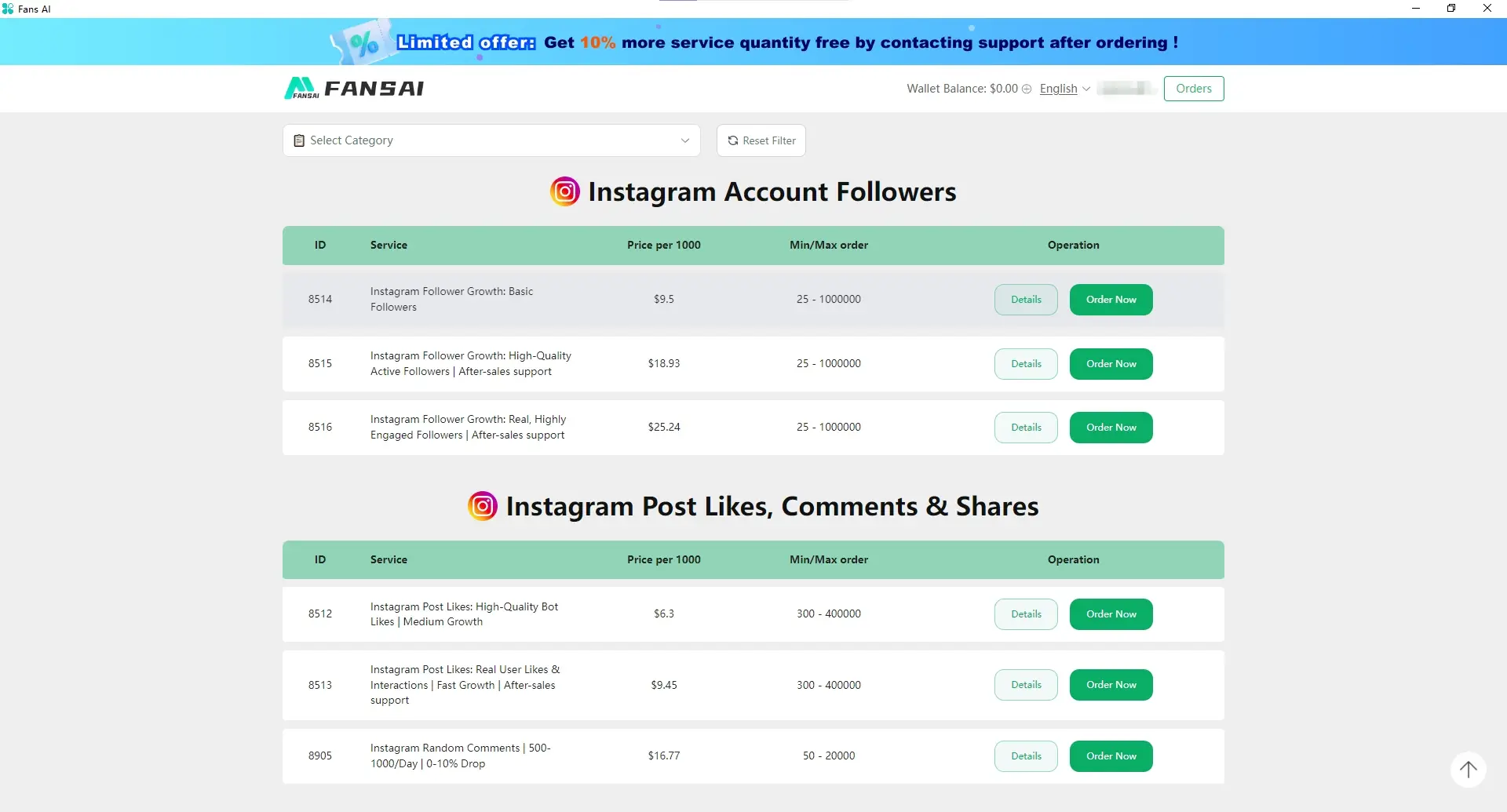1507x812 pixels.
Task: Click the Instagram icon beside Post Likes heading
Action: pyautogui.click(x=483, y=506)
